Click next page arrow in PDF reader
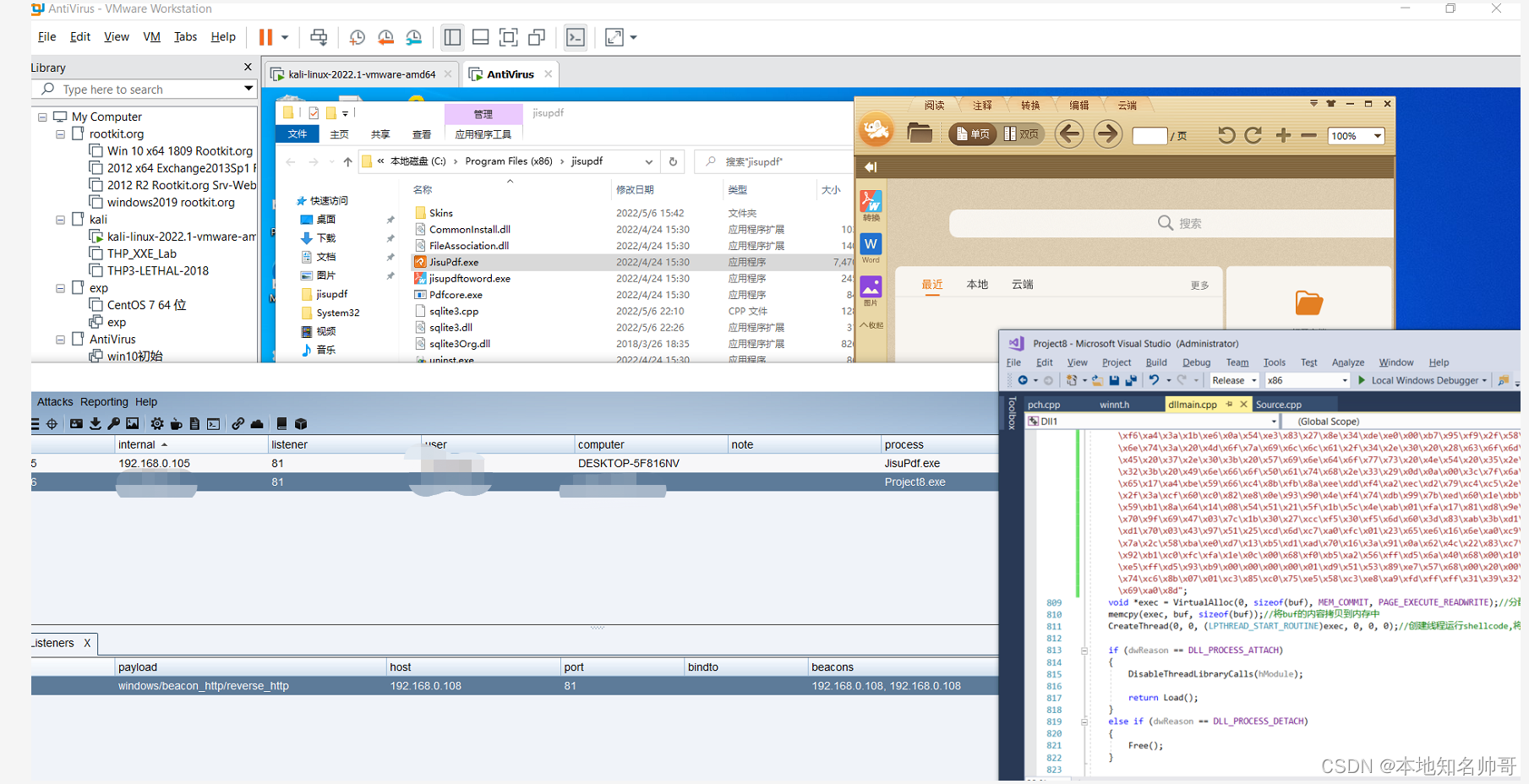This screenshot has height=784, width=1529. [1107, 134]
